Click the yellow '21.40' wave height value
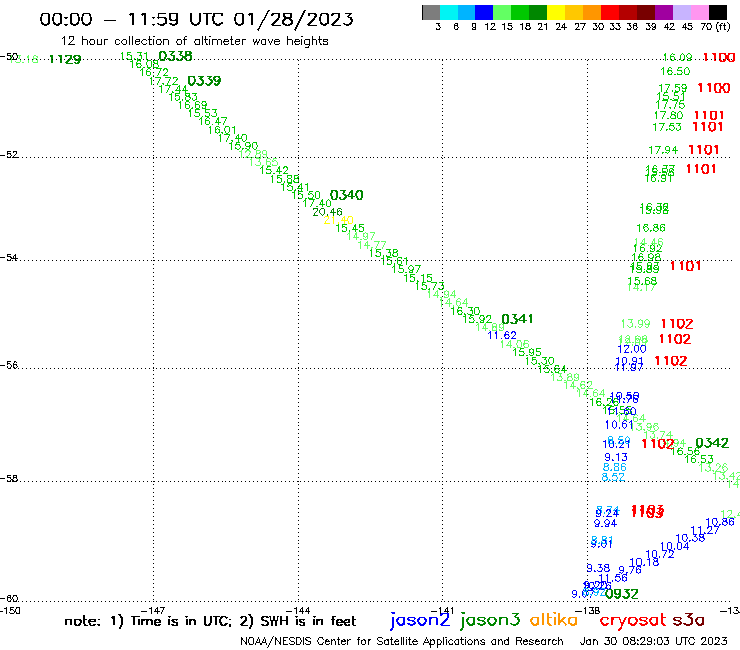The height and width of the screenshot is (650, 740). pyautogui.click(x=338, y=220)
